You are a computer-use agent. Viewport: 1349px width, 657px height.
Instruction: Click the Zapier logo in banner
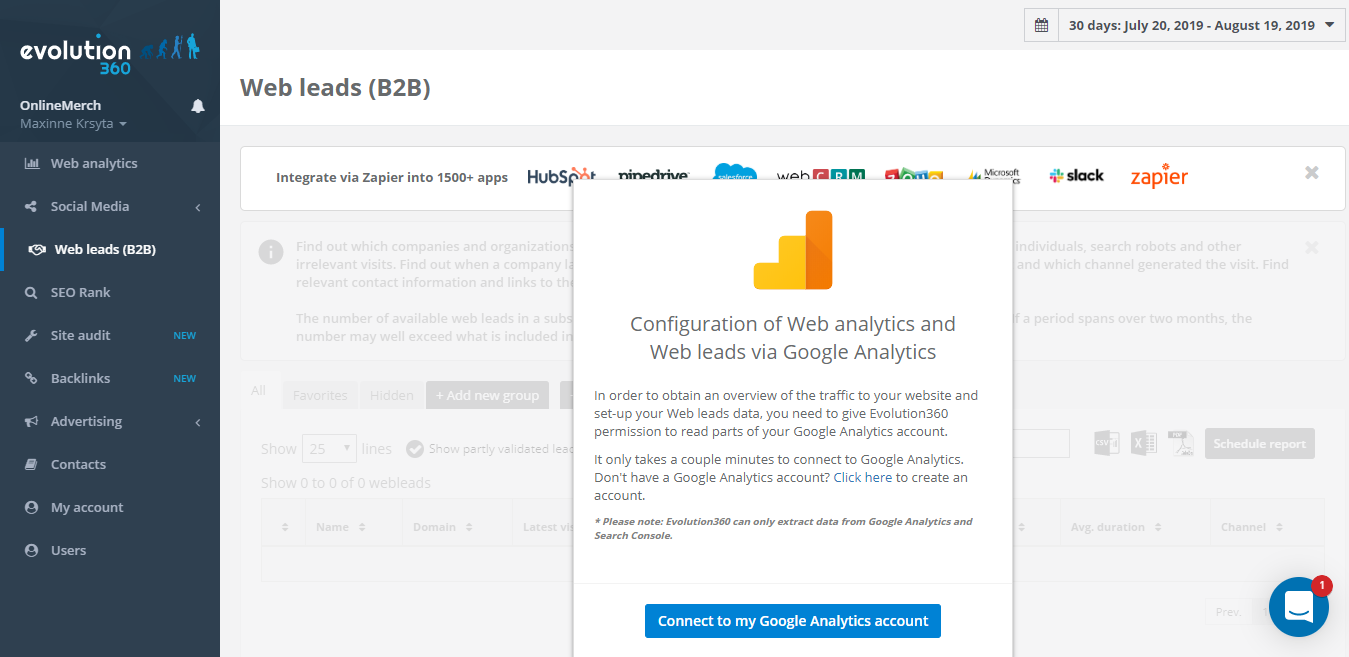pos(1159,177)
